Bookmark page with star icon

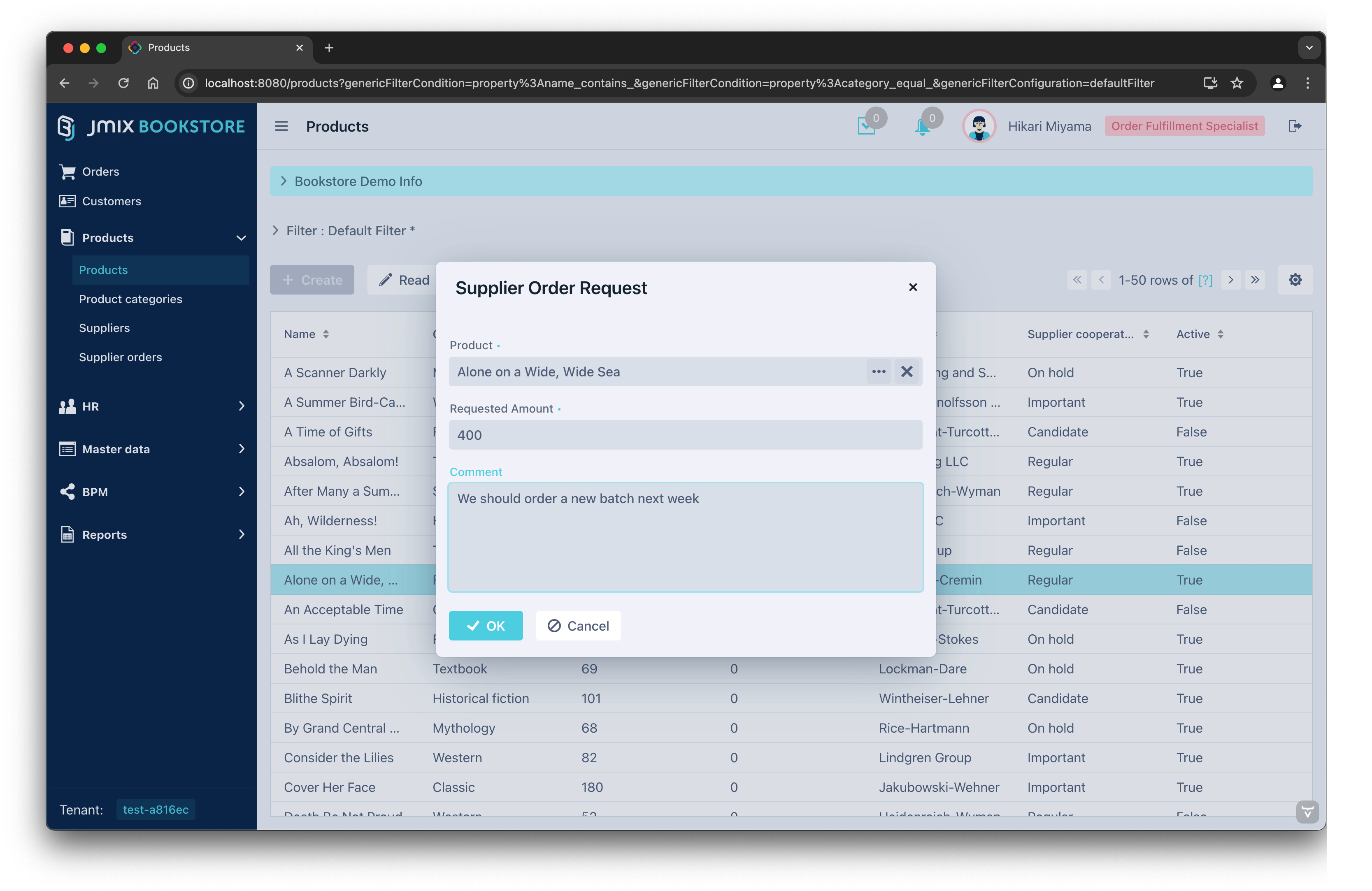1237,83
